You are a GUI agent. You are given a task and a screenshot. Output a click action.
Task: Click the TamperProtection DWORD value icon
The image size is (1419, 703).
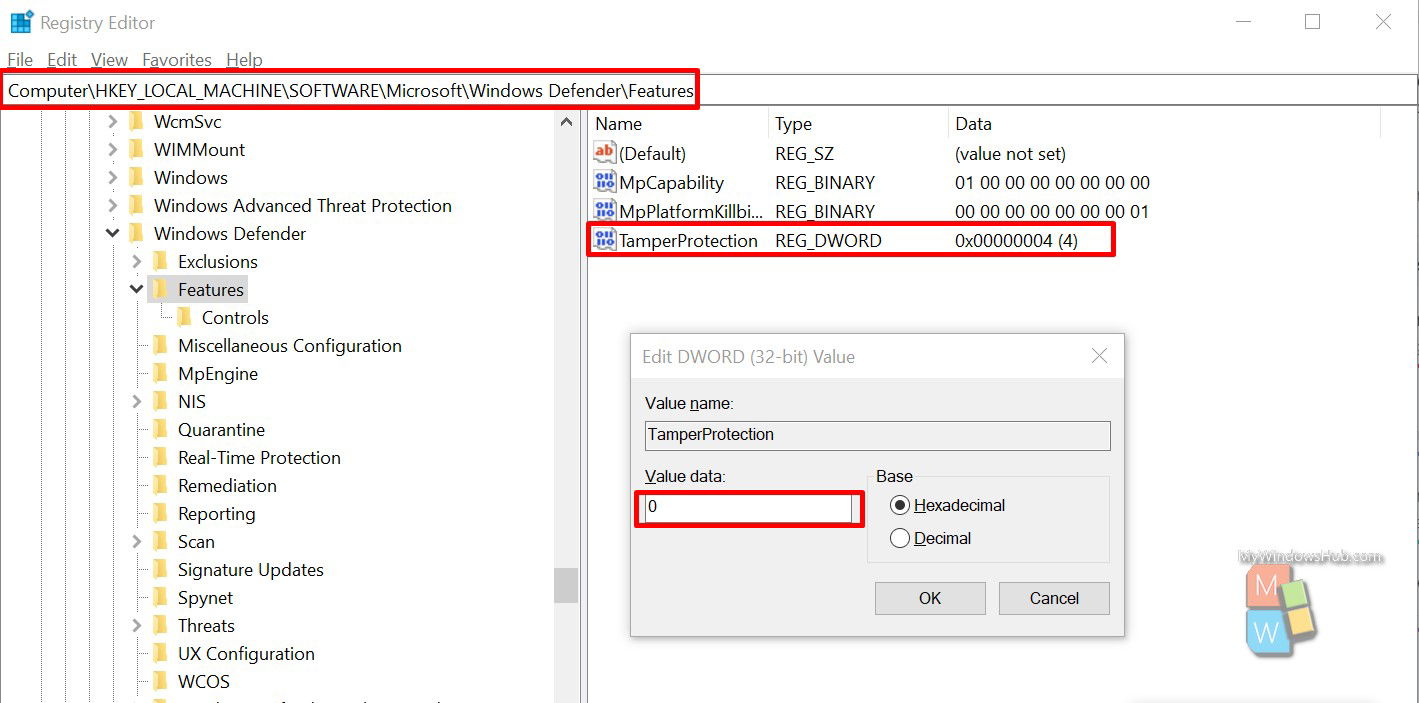tap(605, 240)
